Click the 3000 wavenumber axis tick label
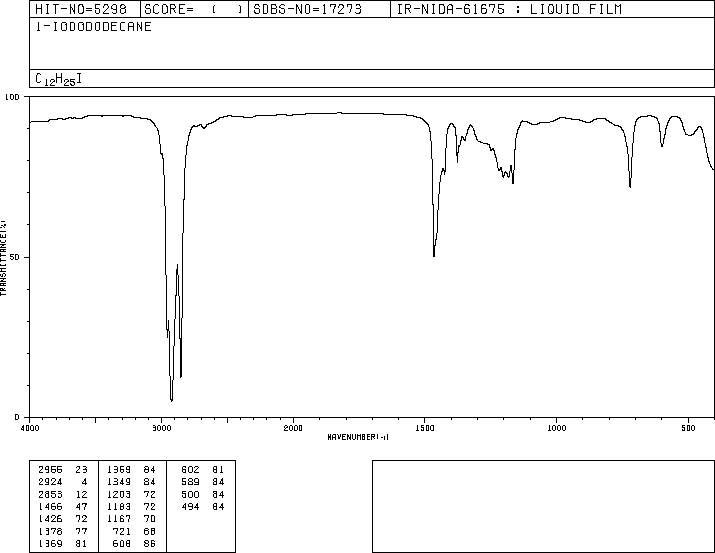715x553 pixels. [x=161, y=428]
